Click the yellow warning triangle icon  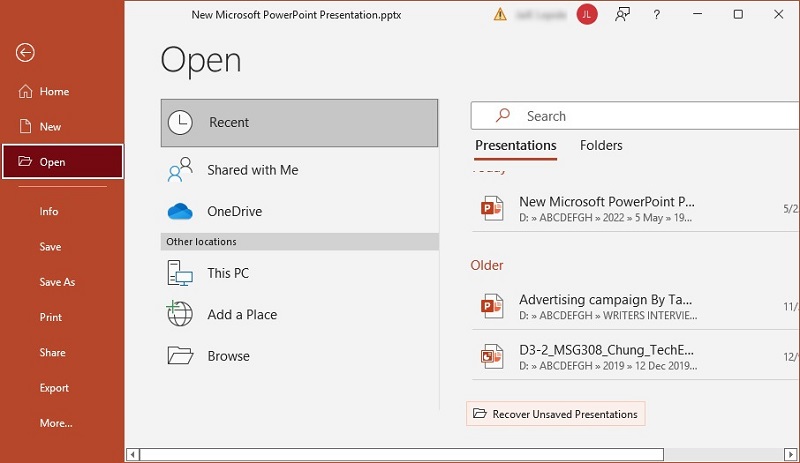[500, 15]
